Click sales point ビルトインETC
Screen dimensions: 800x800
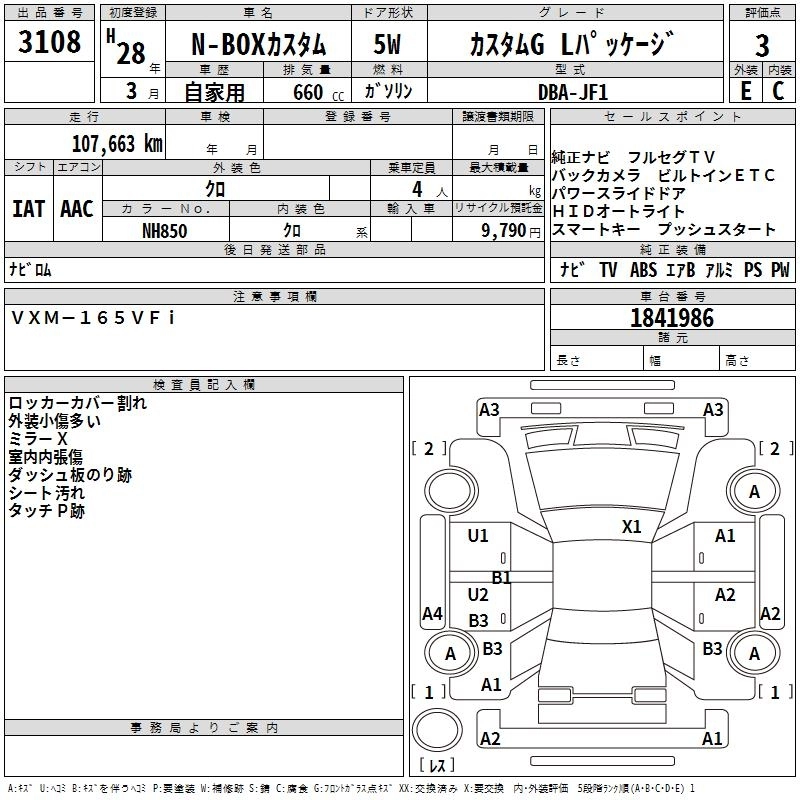point(716,176)
